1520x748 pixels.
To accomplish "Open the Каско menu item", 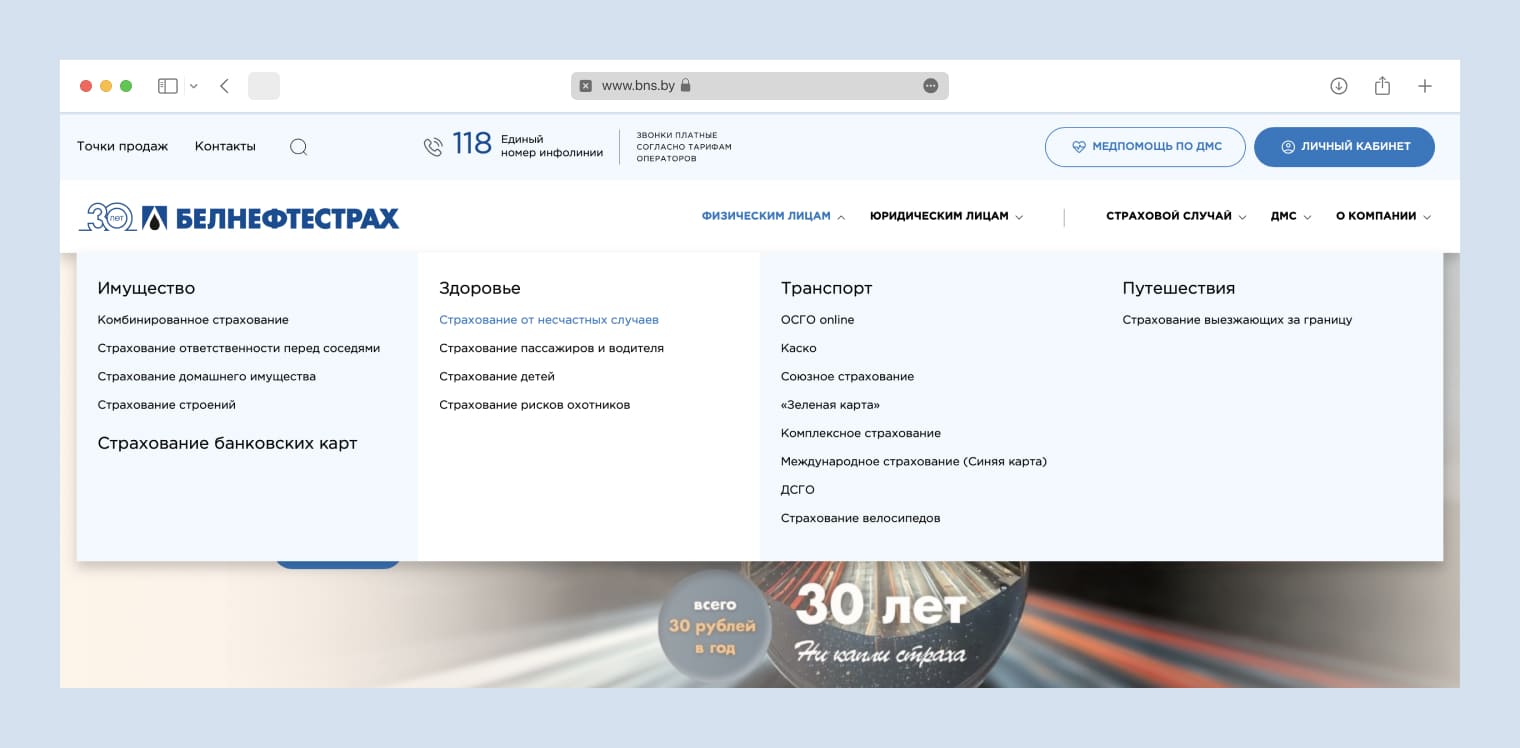I will [799, 348].
